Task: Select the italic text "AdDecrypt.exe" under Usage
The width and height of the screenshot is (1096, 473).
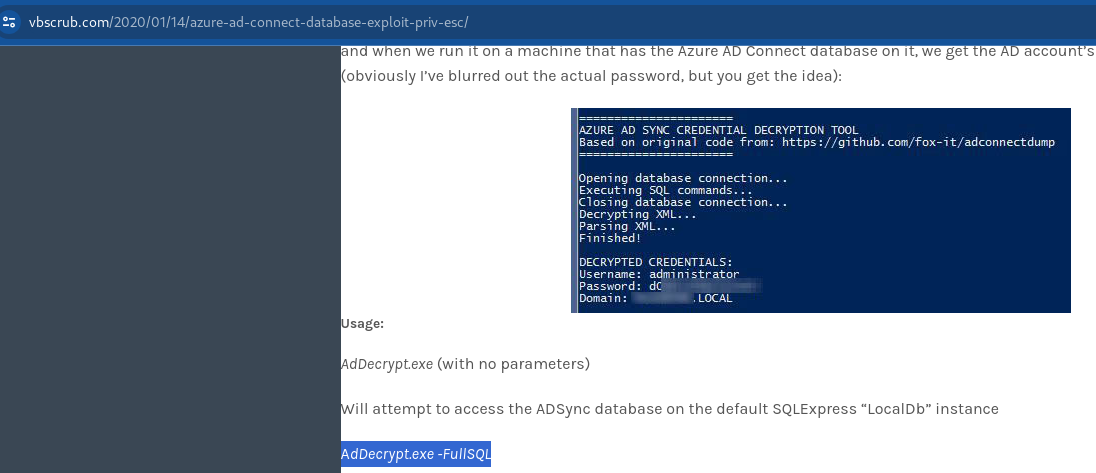Action: 387,365
